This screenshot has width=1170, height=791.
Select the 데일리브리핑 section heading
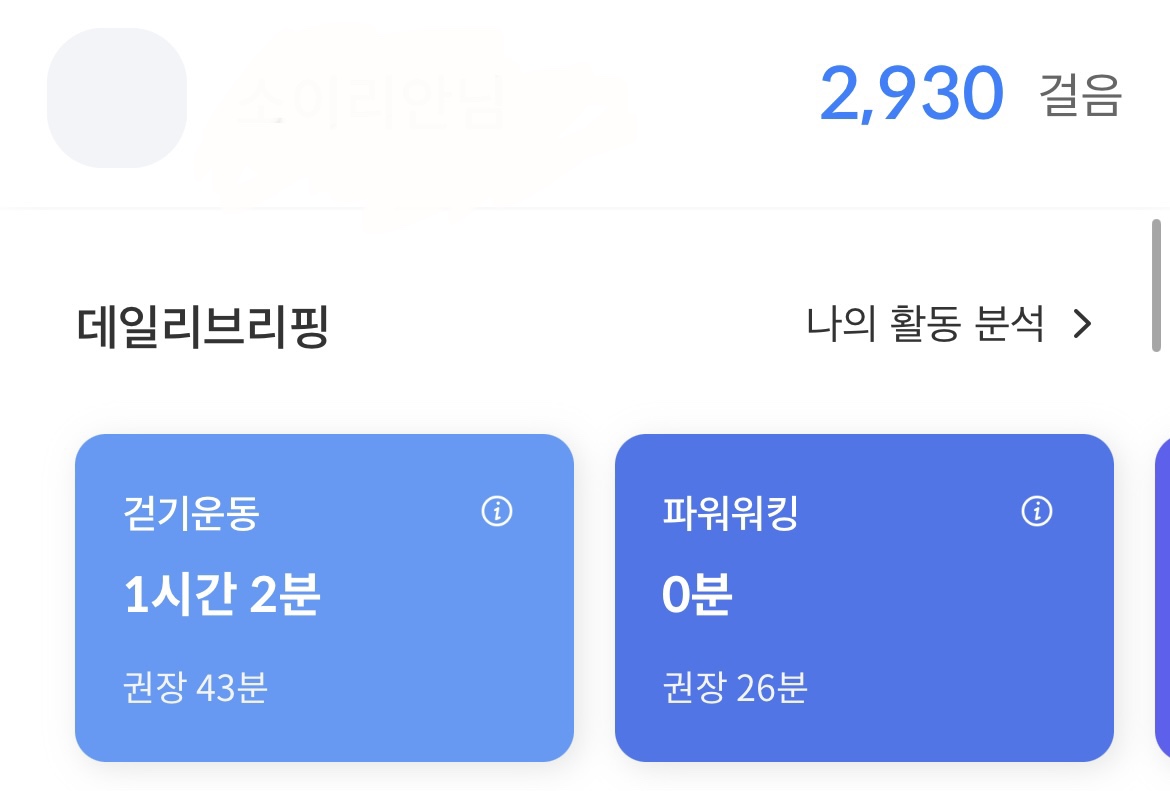[x=203, y=327]
